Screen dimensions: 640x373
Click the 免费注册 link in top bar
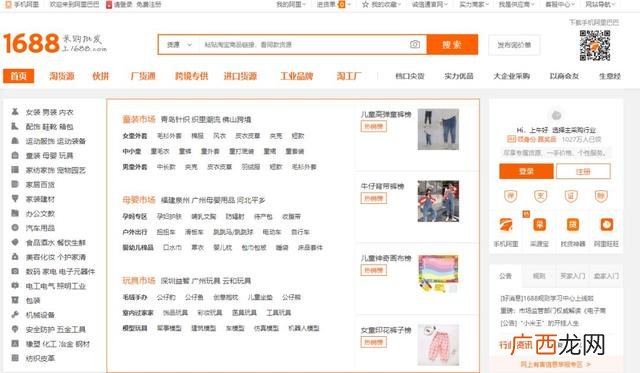pyautogui.click(x=149, y=4)
